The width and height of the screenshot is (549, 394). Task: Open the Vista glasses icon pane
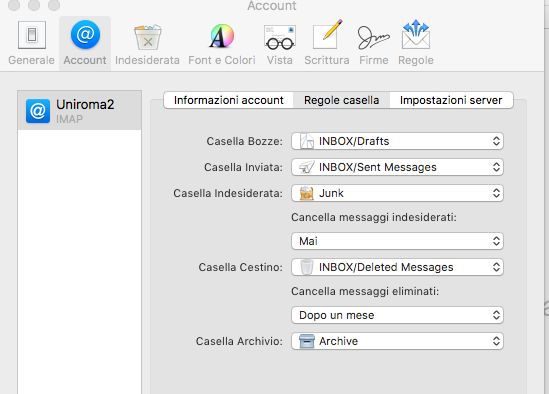tap(279, 43)
